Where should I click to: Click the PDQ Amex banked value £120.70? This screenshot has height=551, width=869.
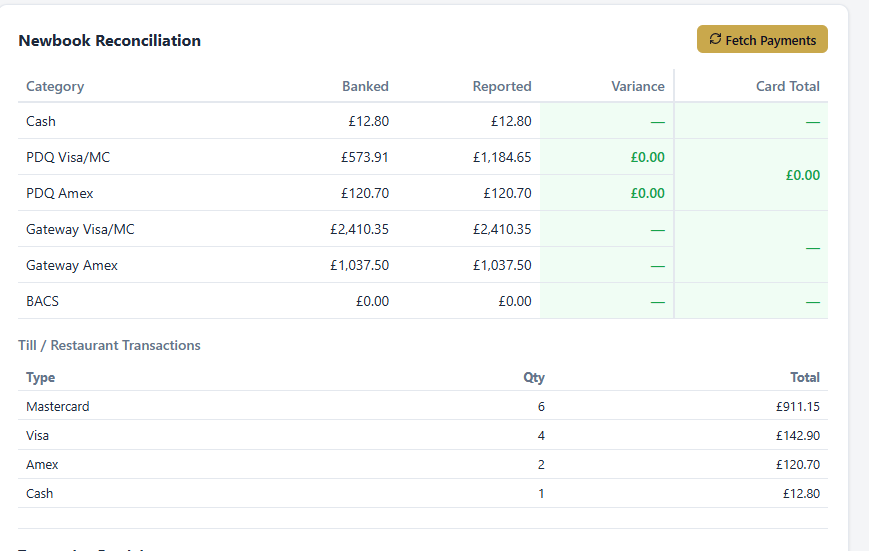(365, 193)
